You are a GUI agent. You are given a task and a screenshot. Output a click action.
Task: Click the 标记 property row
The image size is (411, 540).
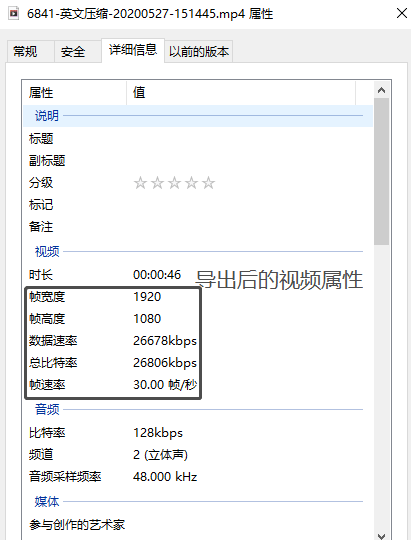pos(198,205)
